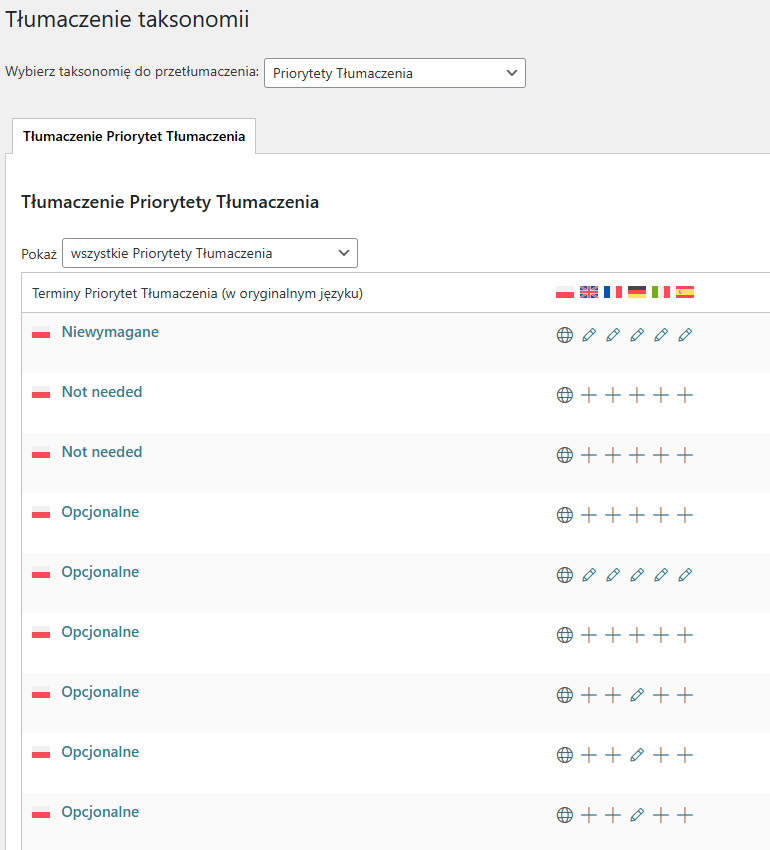Edit Spanish translation of Niewymagane term

coord(685,335)
